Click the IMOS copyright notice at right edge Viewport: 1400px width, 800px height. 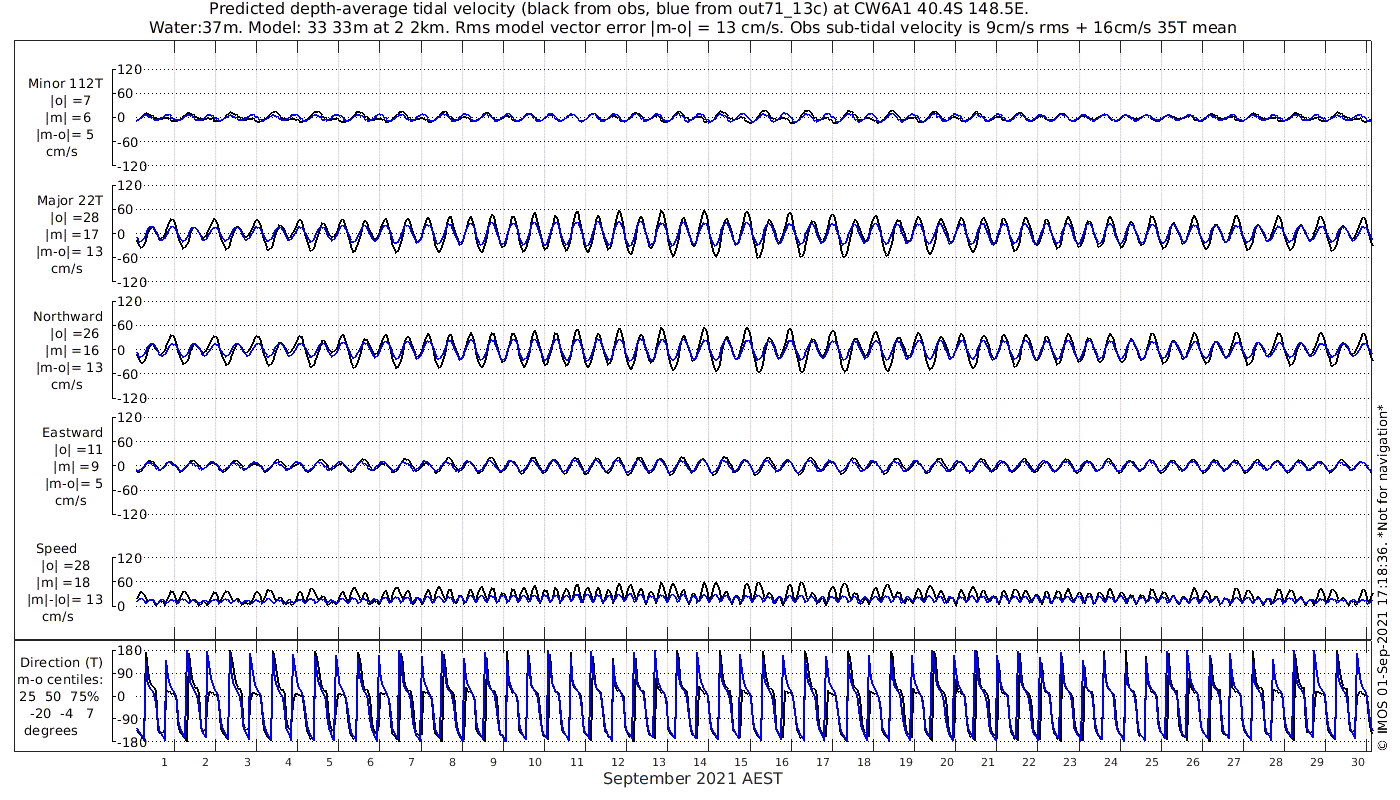(1383, 577)
